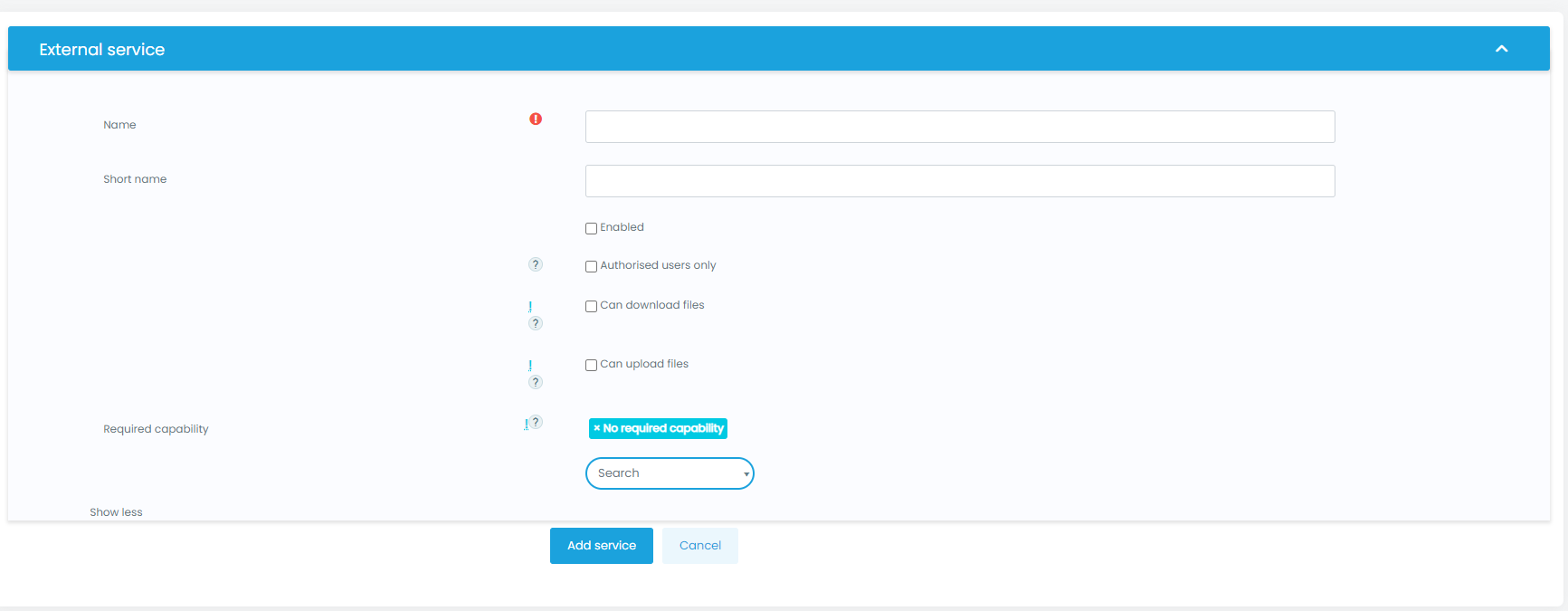The image size is (1568, 611).
Task: Focus the Short name text field
Action: pyautogui.click(x=959, y=181)
